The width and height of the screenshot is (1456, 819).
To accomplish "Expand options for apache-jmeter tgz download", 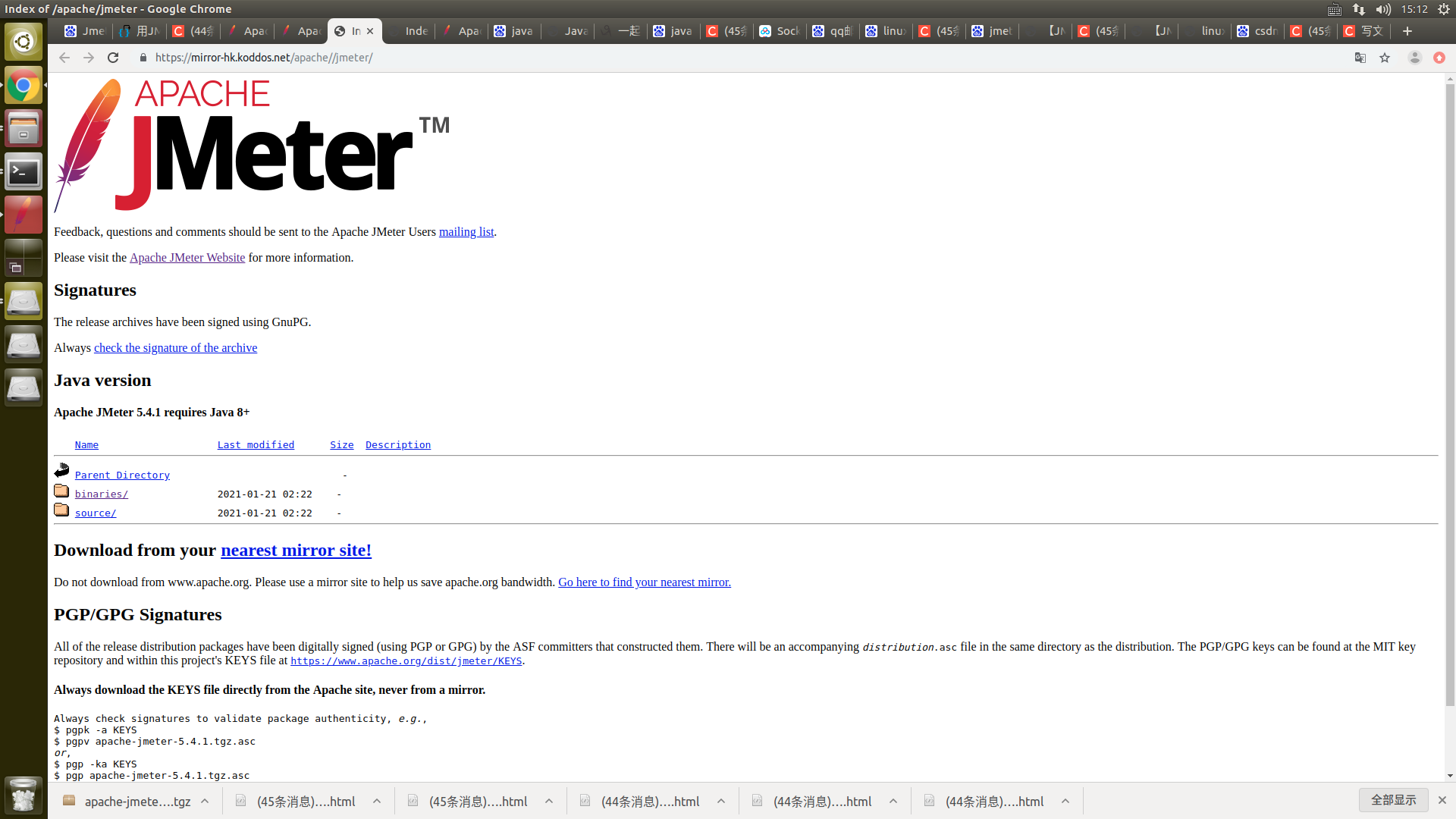I will pyautogui.click(x=205, y=802).
